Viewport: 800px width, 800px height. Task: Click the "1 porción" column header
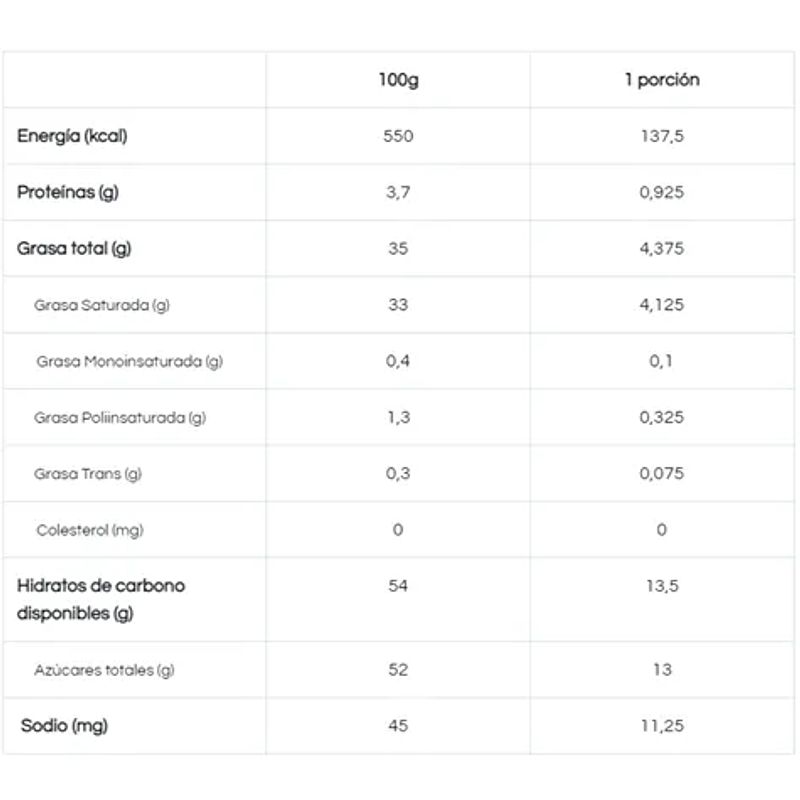click(x=661, y=80)
